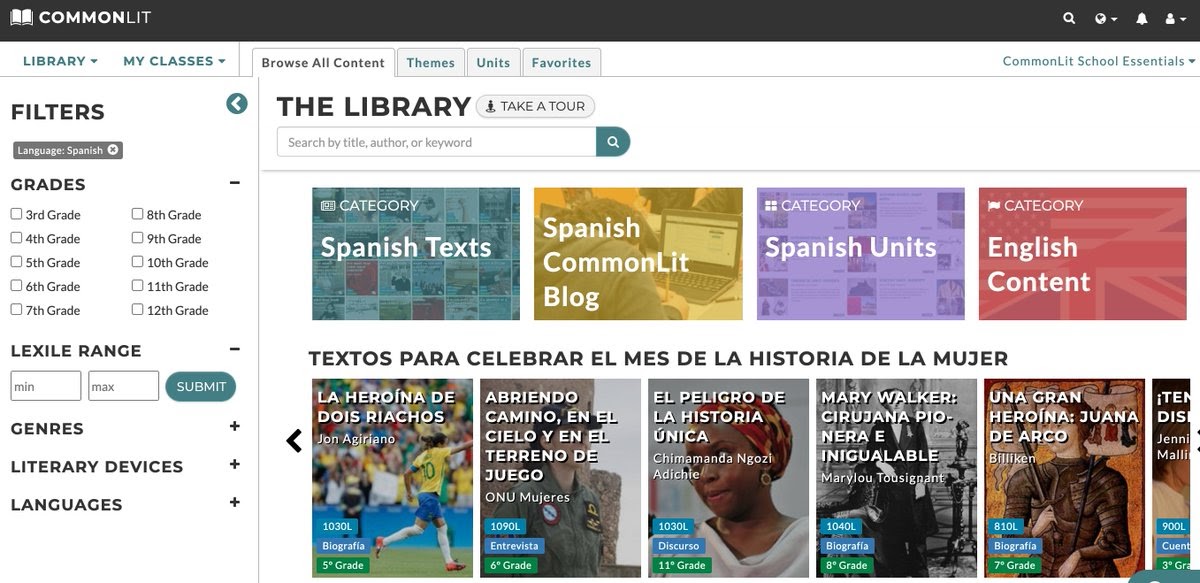Viewport: 1200px width, 583px height.
Task: Click the 5° Grade tag on Dois Riachos
Action: [343, 565]
